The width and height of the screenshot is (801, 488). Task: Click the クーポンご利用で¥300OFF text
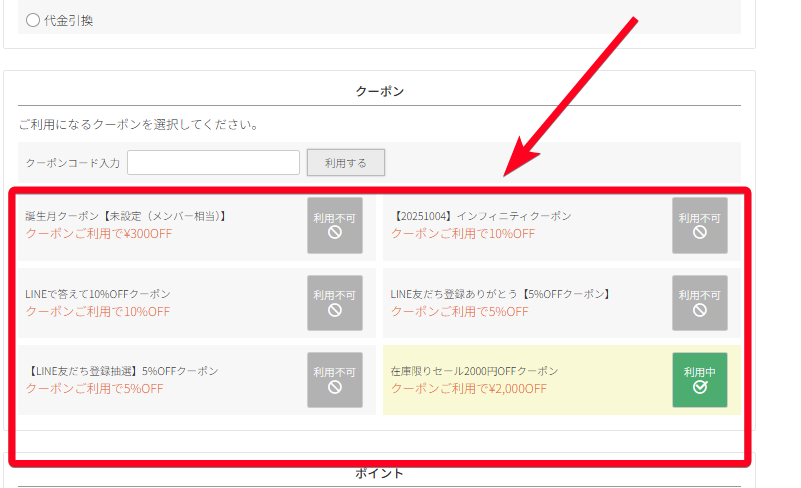click(x=98, y=234)
